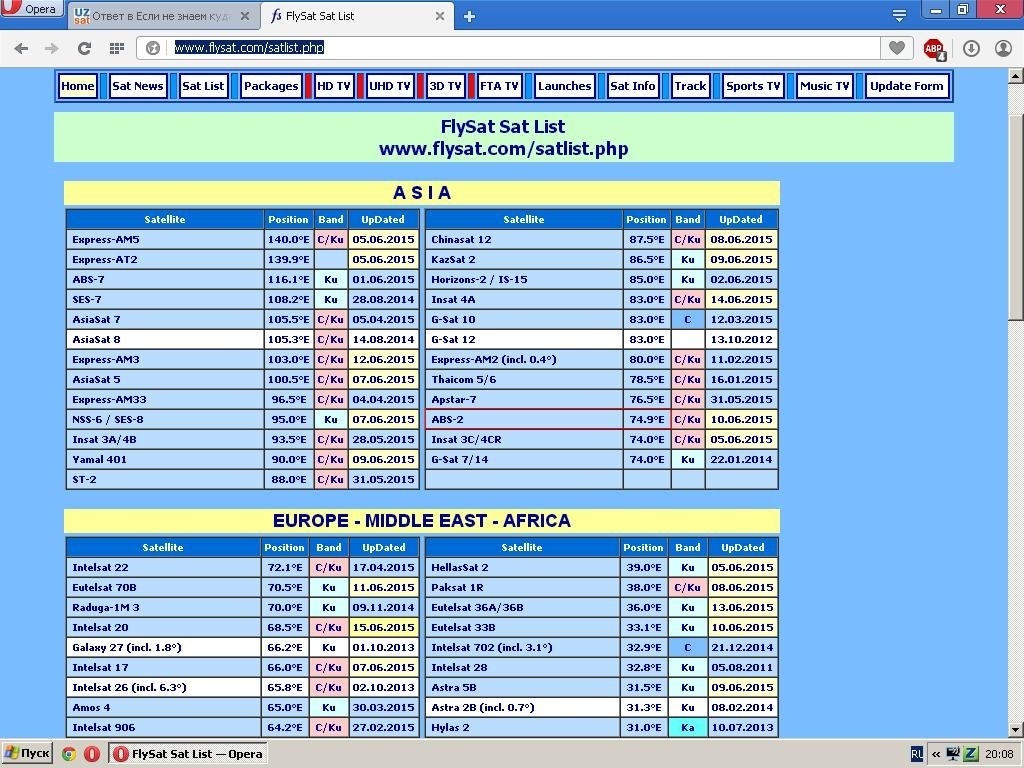Open the HD TV page
Viewport: 1024px width, 768px height.
coord(334,86)
